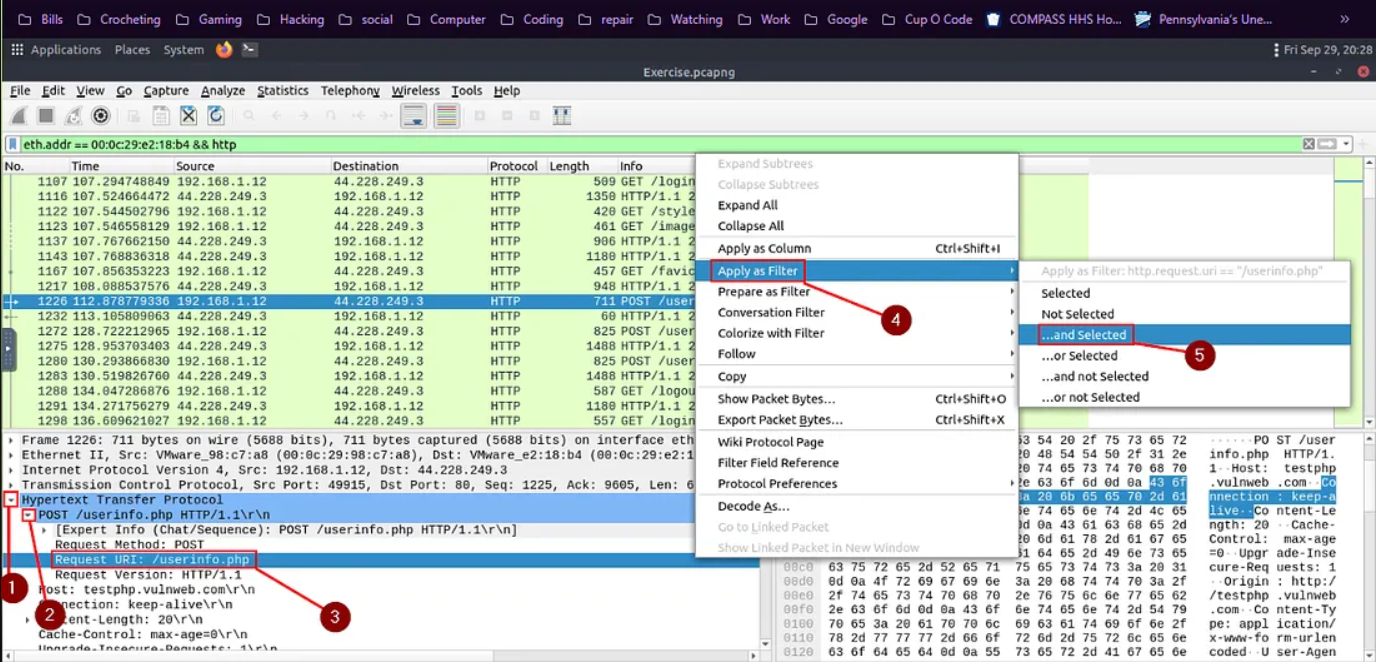Open Prepare as Filter submenu

[857, 292]
